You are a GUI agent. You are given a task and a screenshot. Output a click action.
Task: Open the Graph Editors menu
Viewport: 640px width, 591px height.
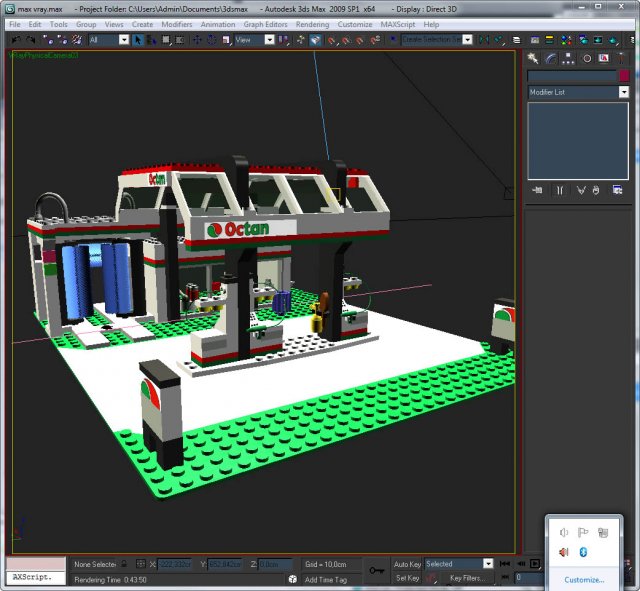[x=265, y=24]
